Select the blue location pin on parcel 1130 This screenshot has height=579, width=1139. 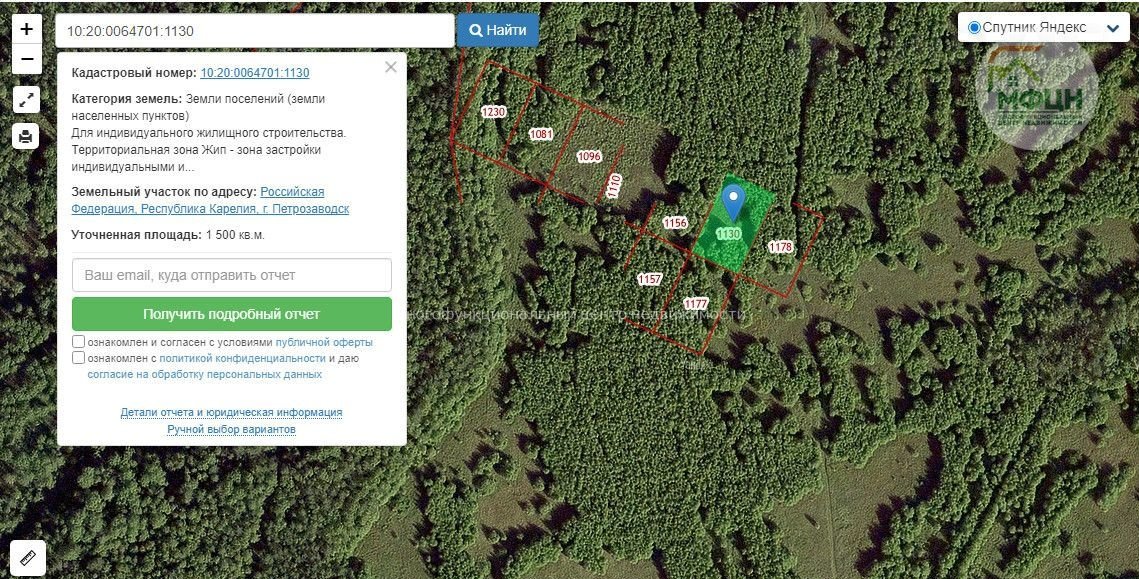(x=734, y=202)
